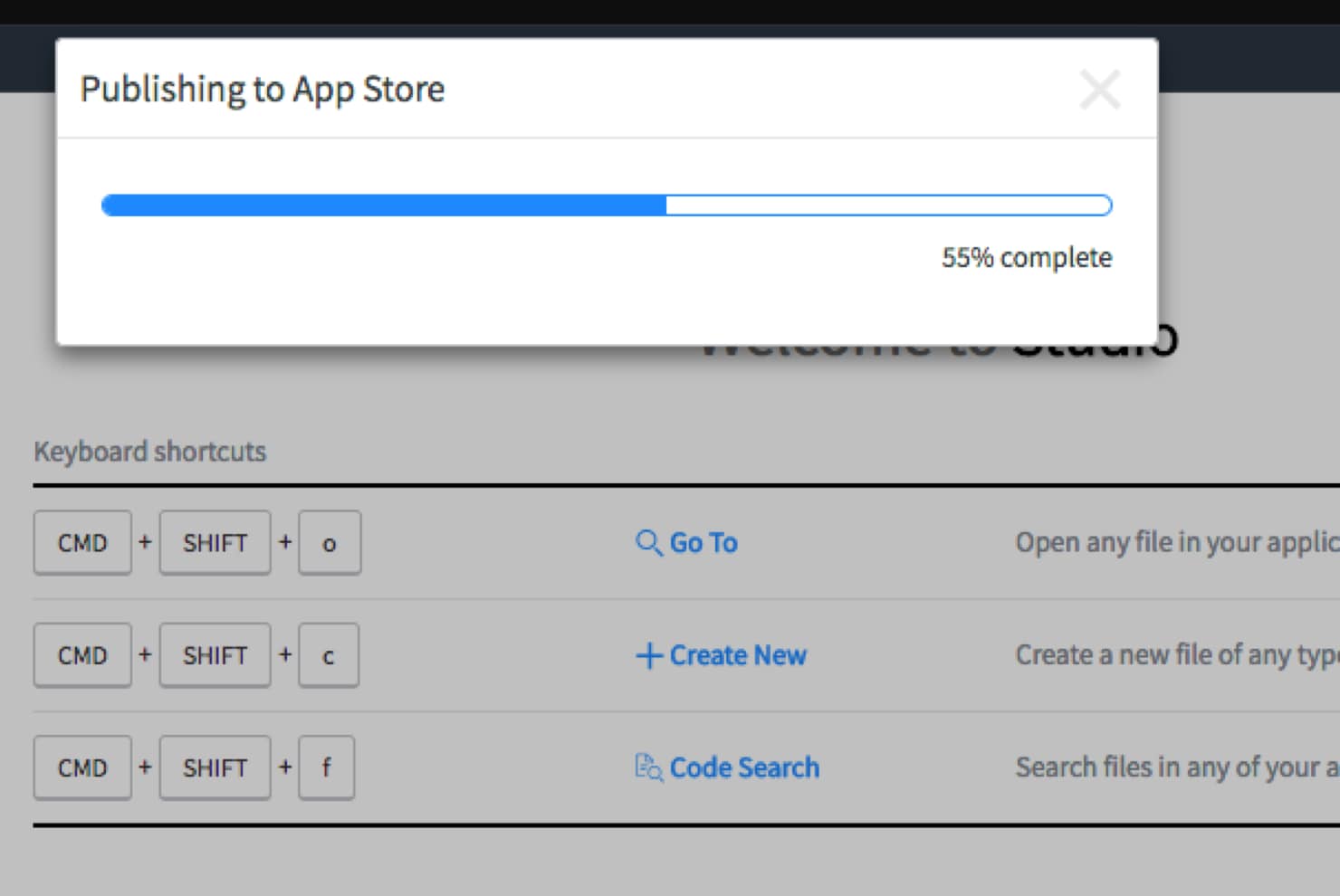Click the magnifying glass icon beside Go To
This screenshot has height=896, width=1340.
(648, 543)
